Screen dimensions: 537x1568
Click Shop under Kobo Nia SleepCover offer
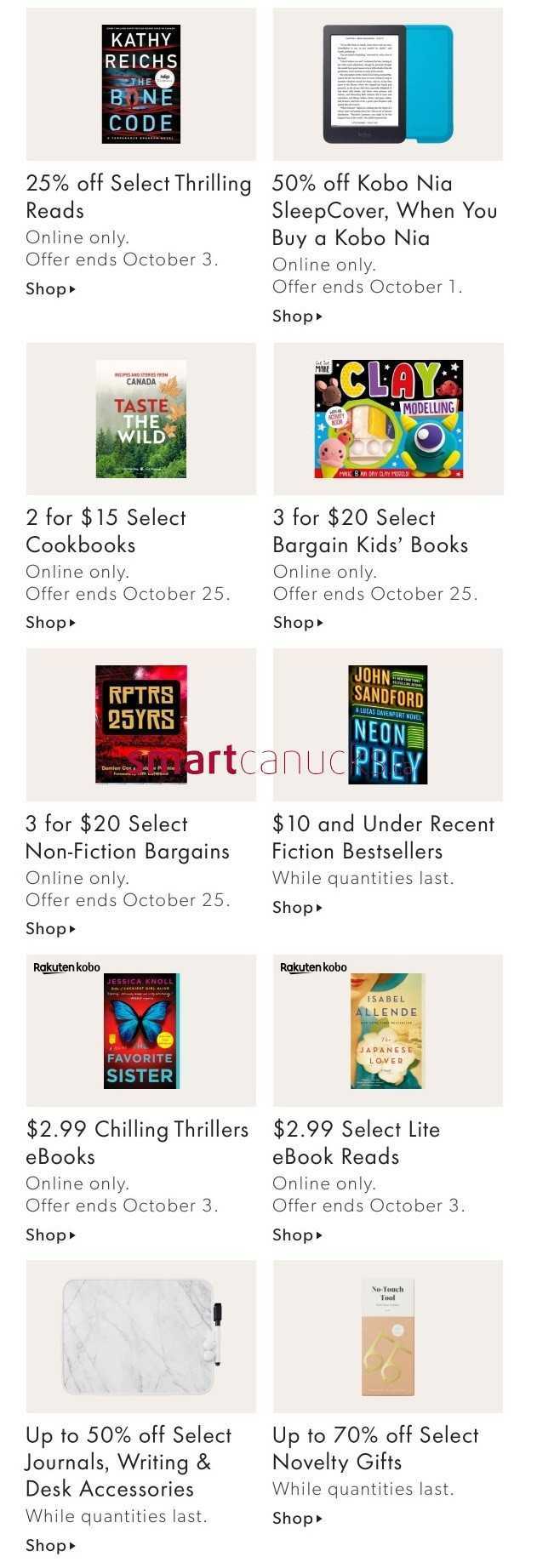pos(298,316)
